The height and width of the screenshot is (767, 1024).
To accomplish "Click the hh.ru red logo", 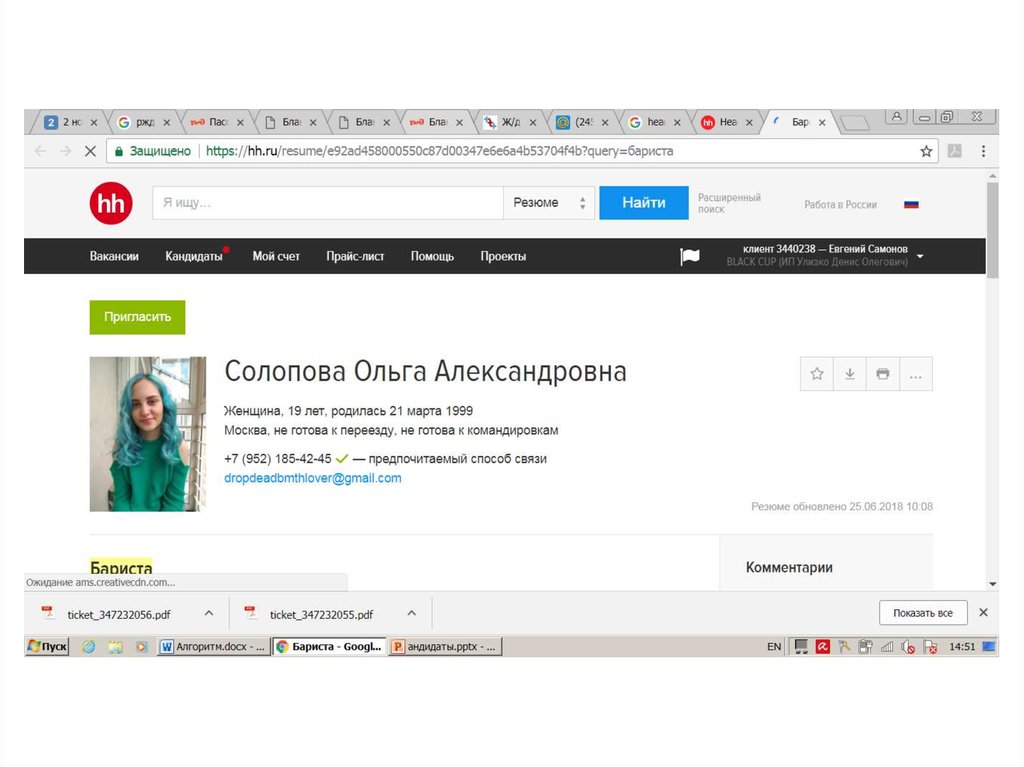I will tap(110, 204).
